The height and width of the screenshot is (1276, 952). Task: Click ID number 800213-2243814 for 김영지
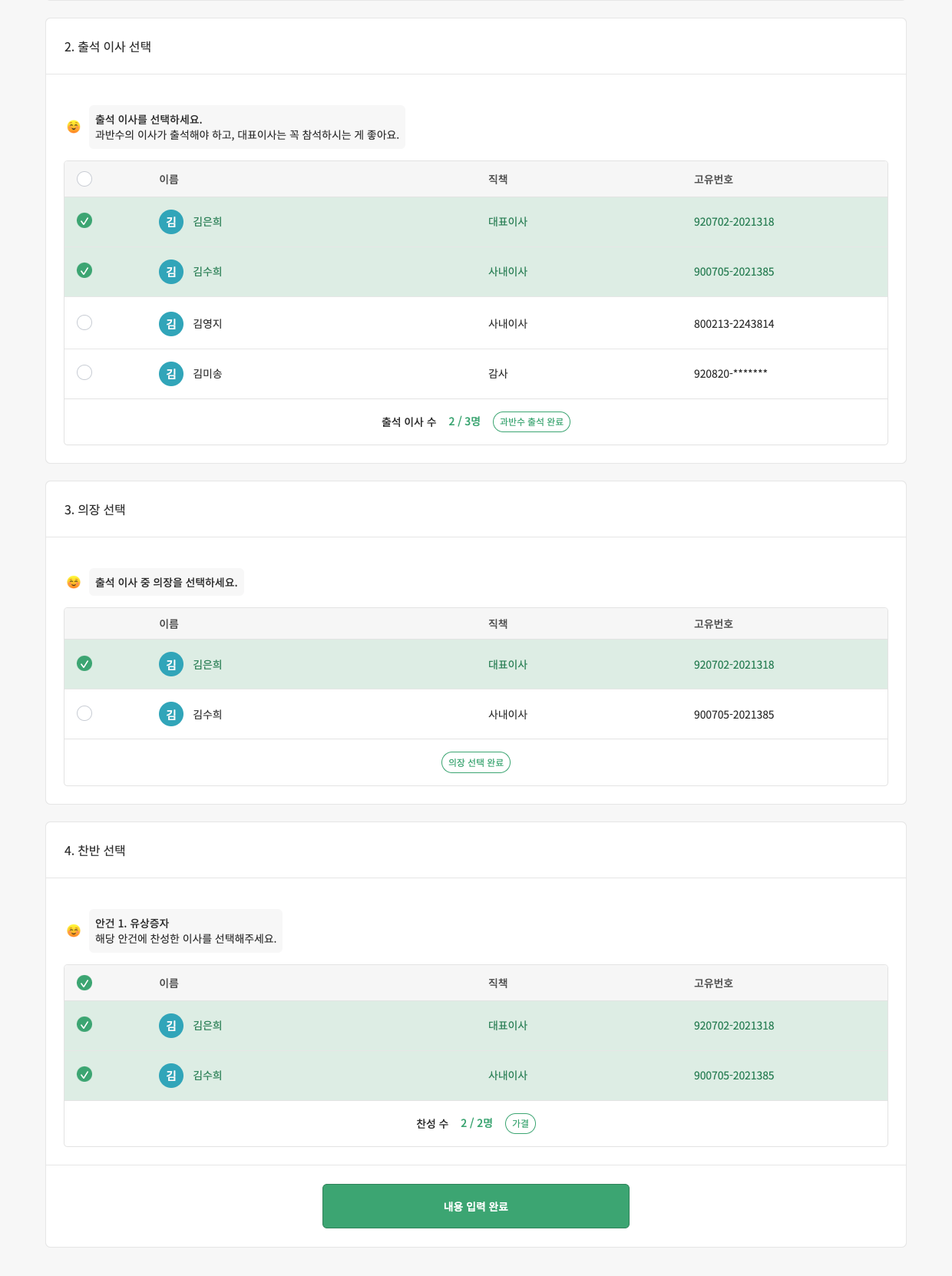(733, 324)
